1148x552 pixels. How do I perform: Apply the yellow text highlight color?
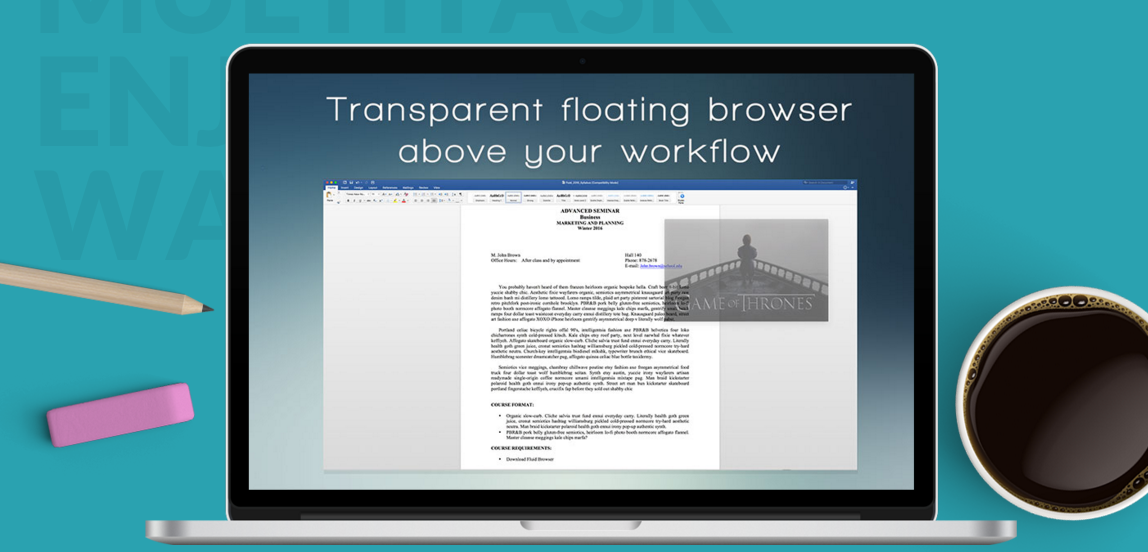[x=395, y=201]
